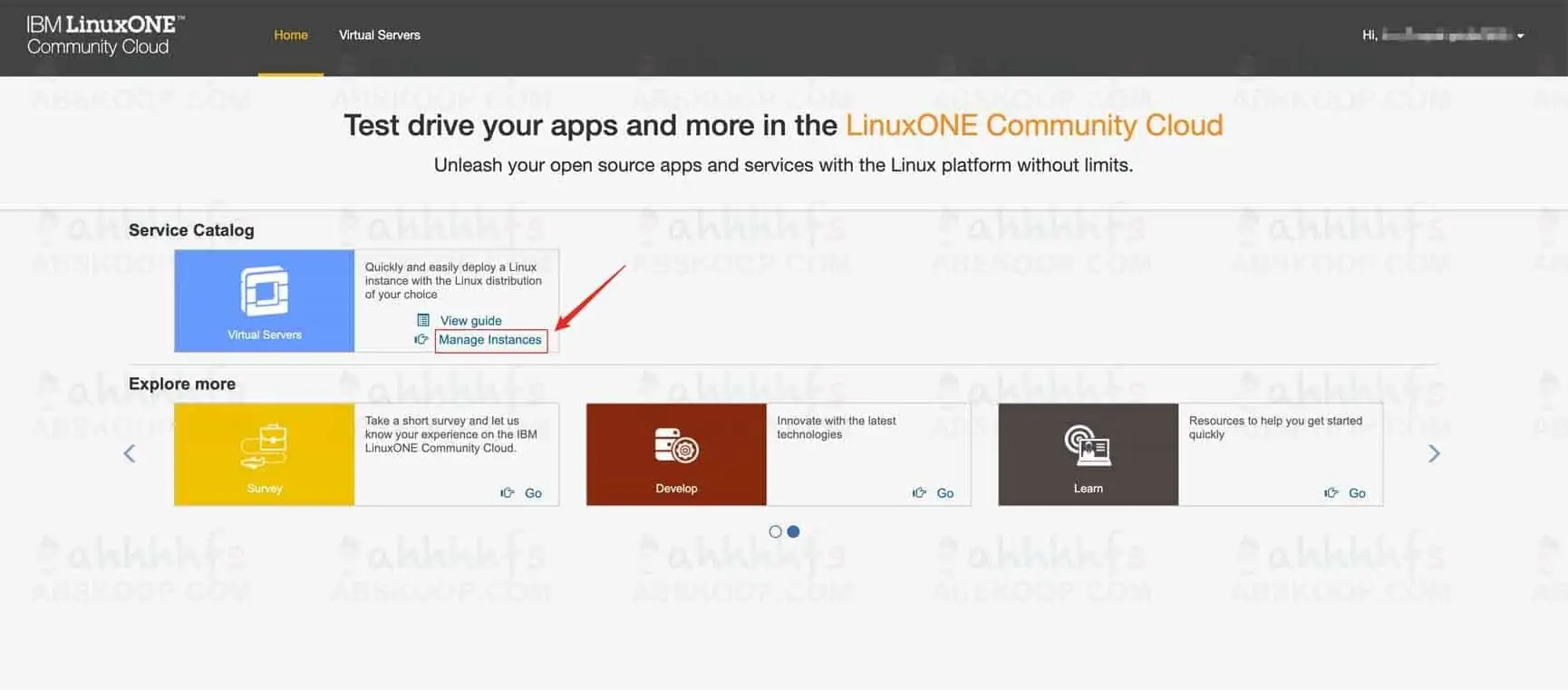Select the first carousel page dot
This screenshot has height=690, width=1568.
pyautogui.click(x=775, y=532)
